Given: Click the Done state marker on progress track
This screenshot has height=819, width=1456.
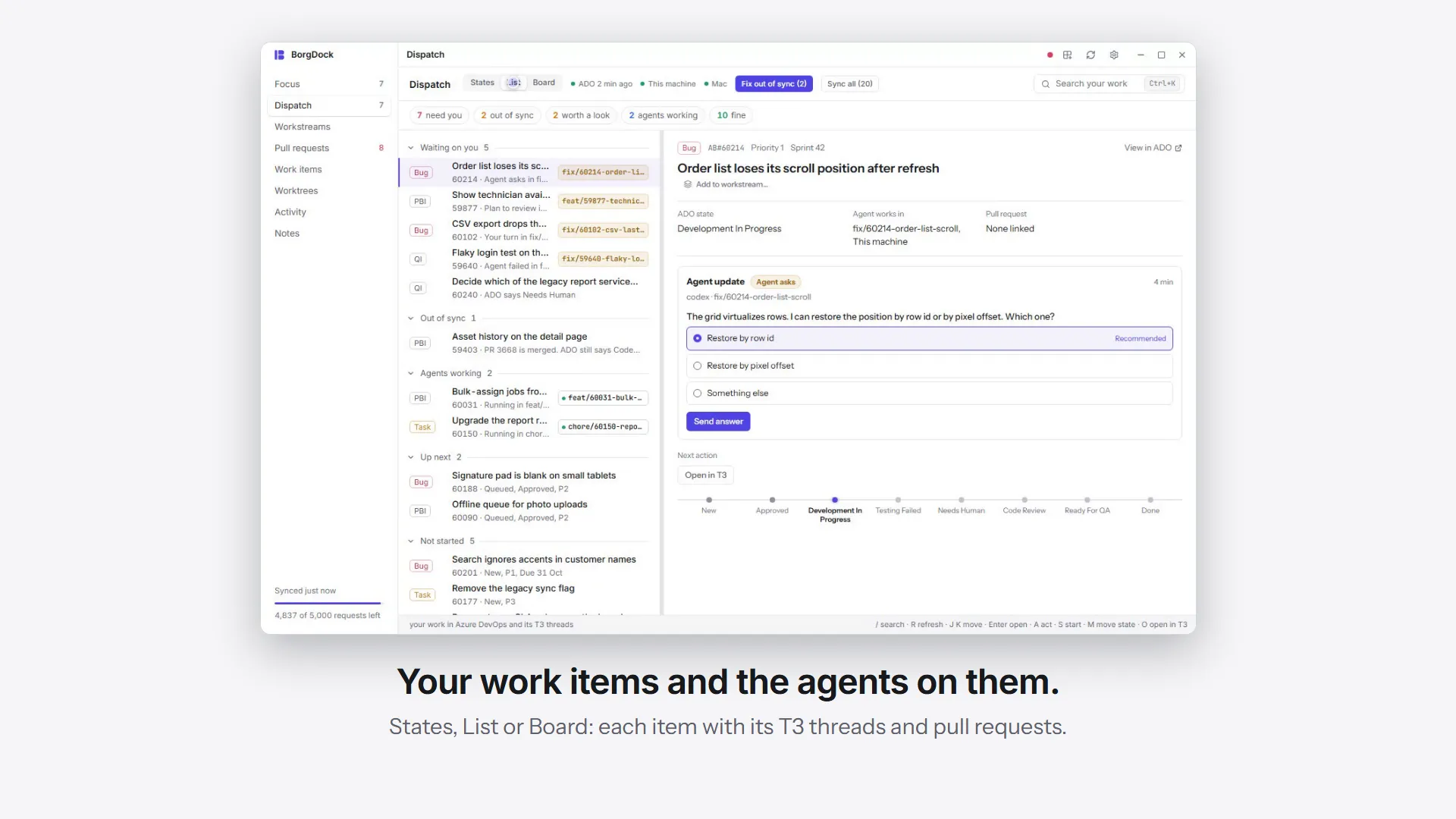Looking at the screenshot, I should [x=1150, y=500].
